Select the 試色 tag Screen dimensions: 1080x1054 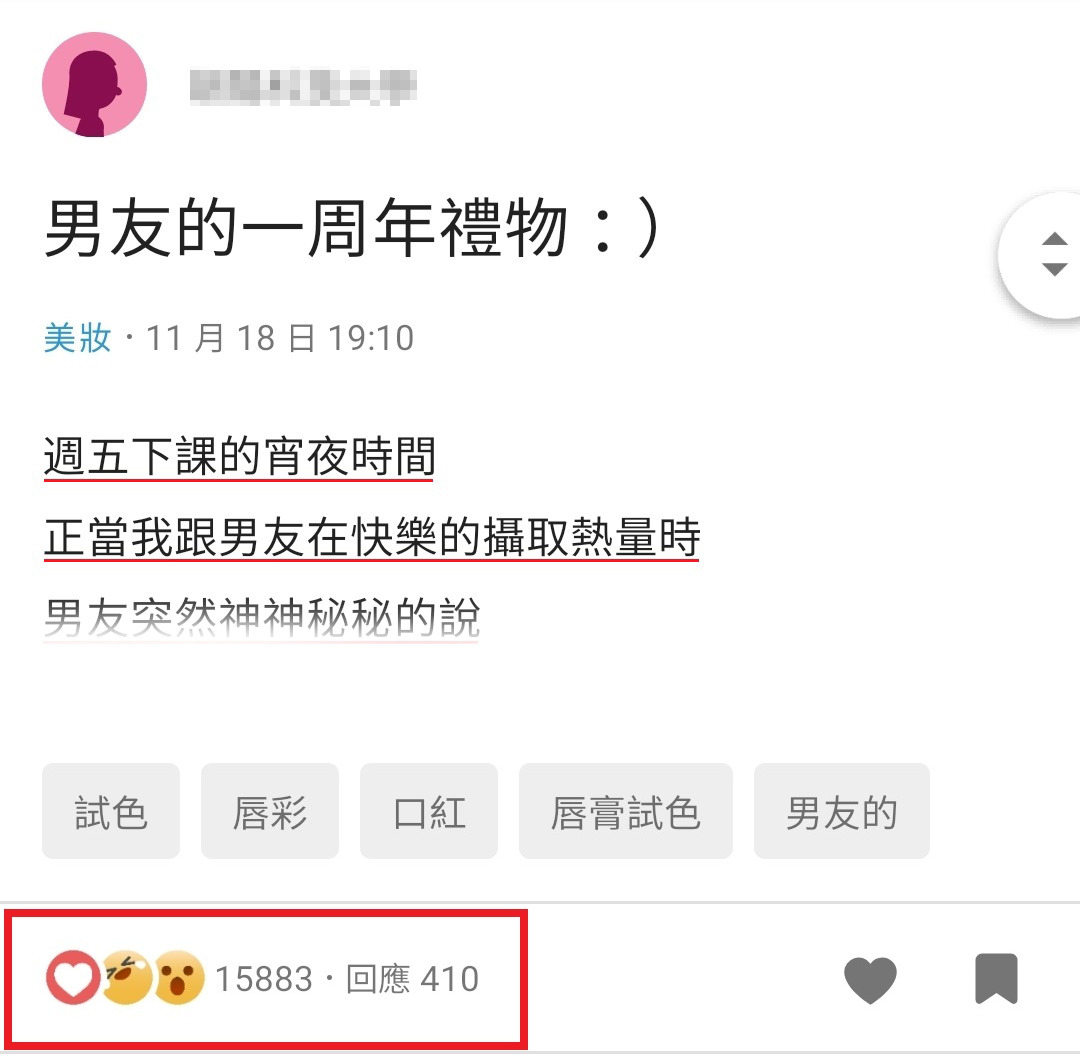(111, 811)
